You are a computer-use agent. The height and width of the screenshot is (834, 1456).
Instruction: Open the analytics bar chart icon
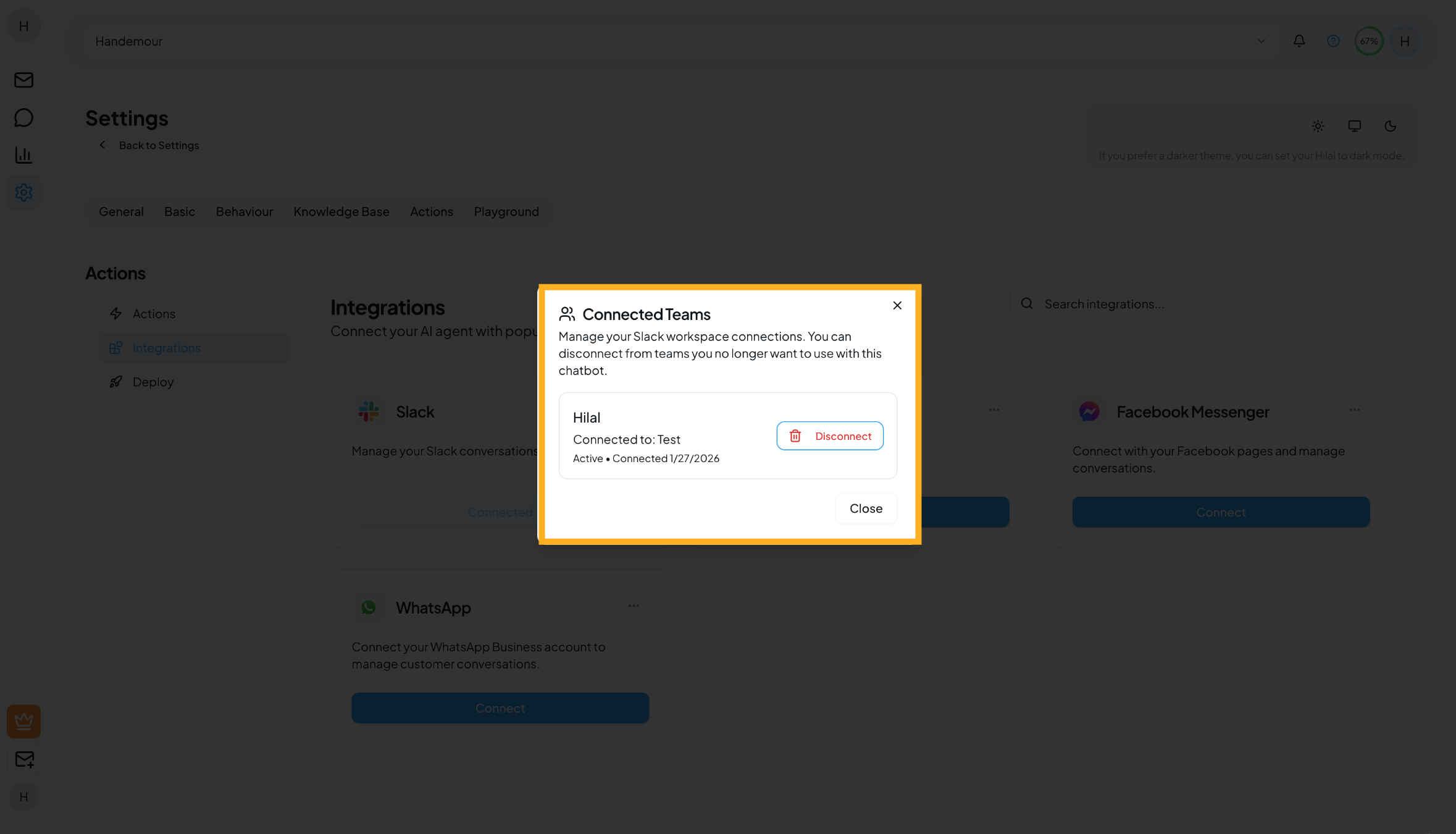click(23, 155)
